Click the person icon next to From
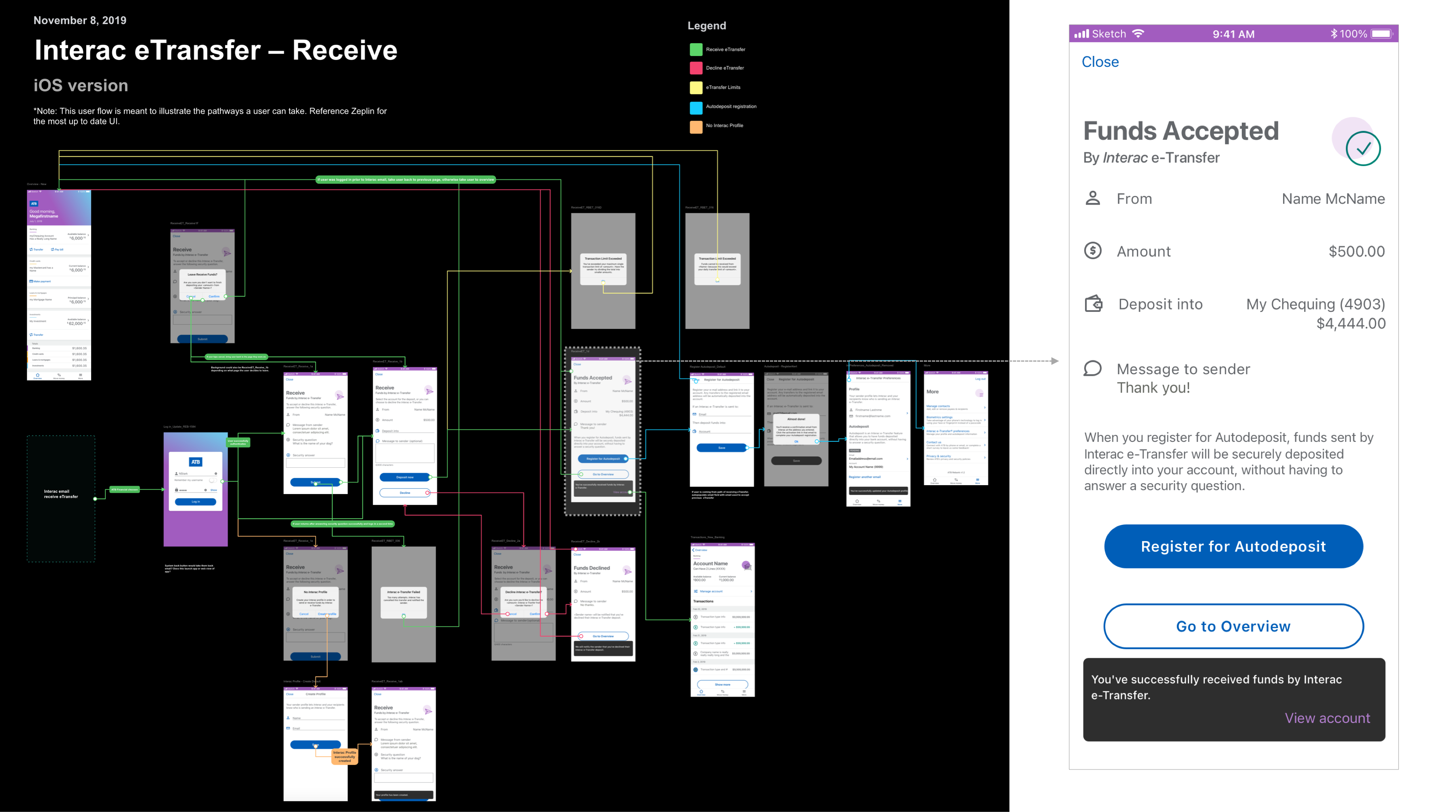The image size is (1456, 812). click(x=1093, y=198)
